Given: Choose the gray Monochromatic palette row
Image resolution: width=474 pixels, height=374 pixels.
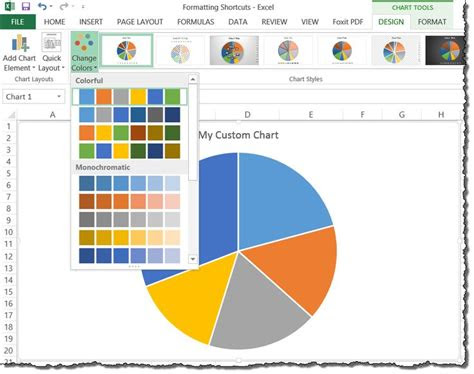Looking at the screenshot, I should (130, 220).
